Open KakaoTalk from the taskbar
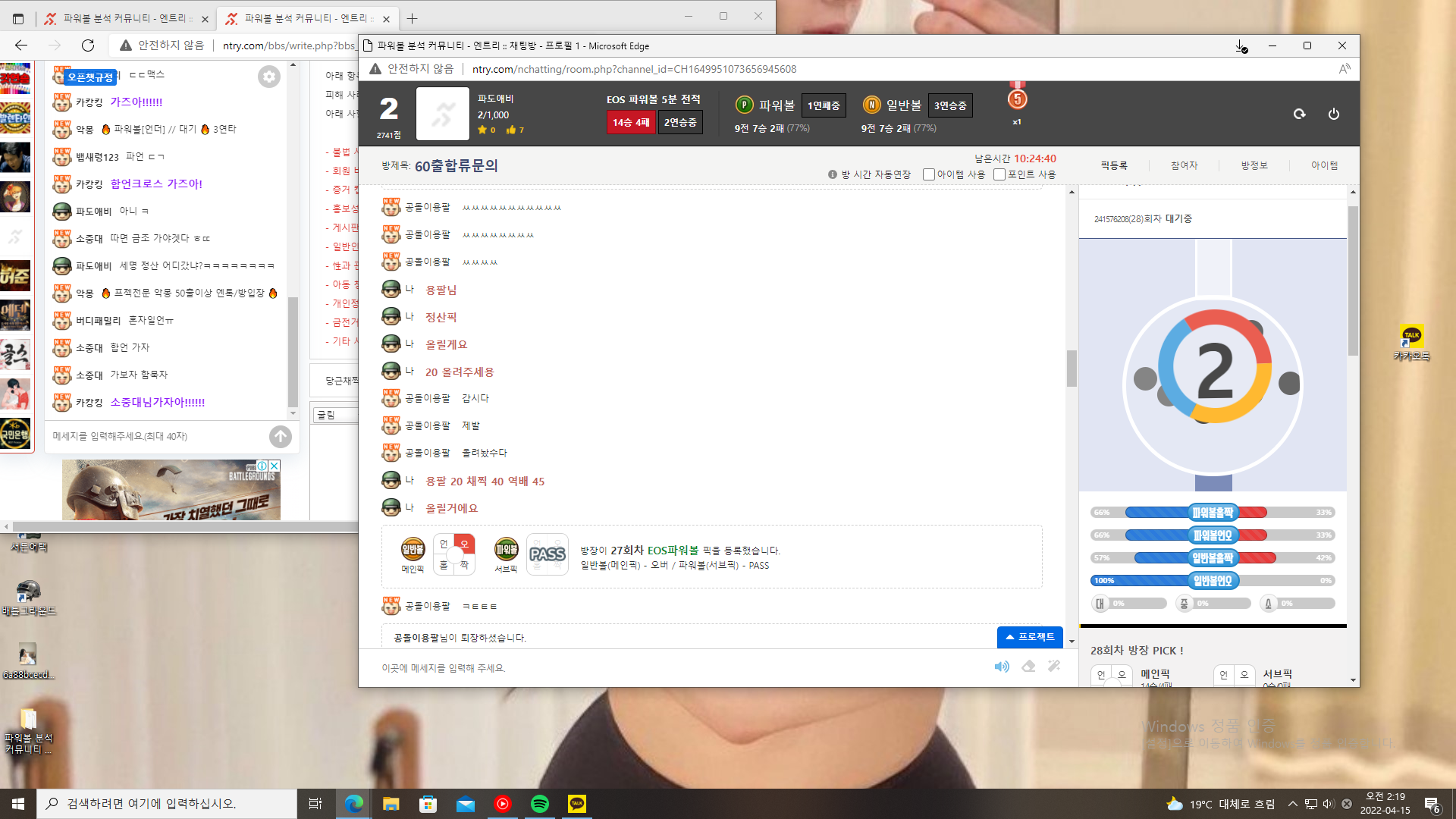 click(577, 804)
